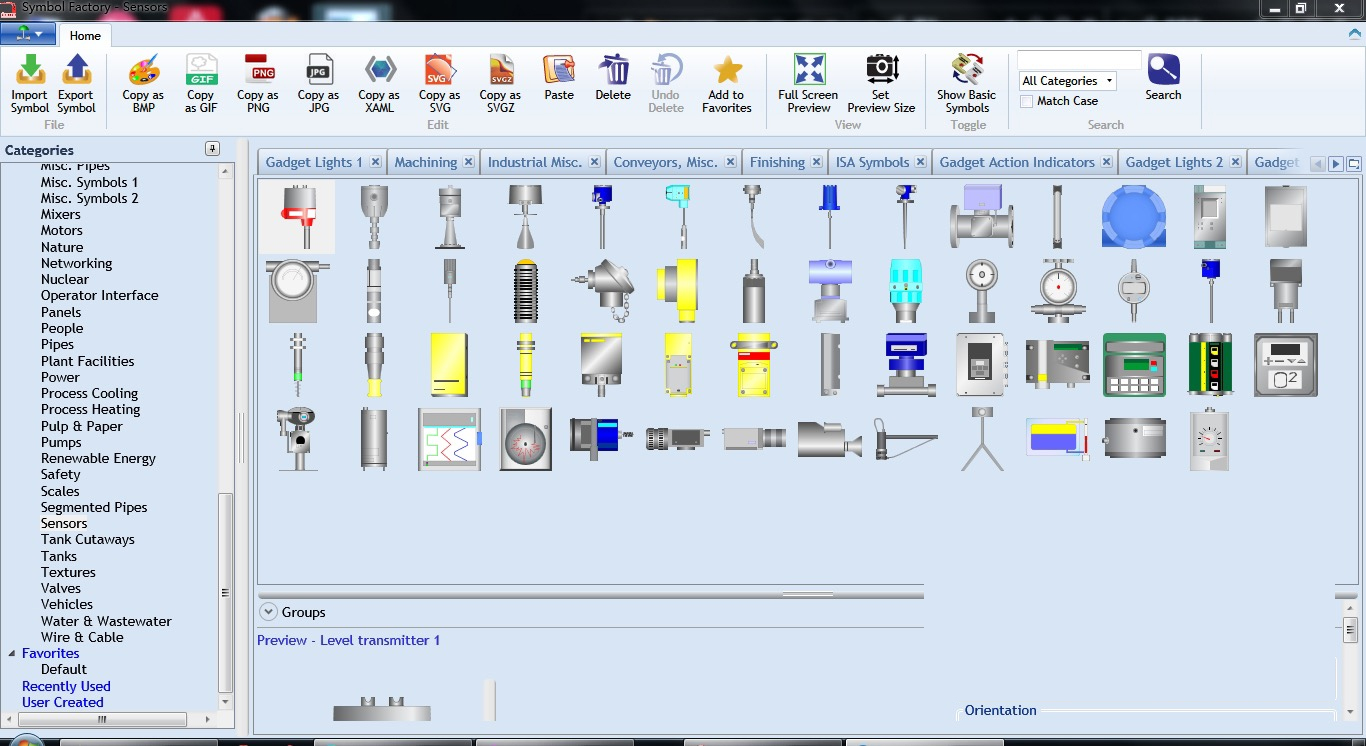Copy symbol as XAML
Screen dimensions: 1366x746
click(x=379, y=84)
